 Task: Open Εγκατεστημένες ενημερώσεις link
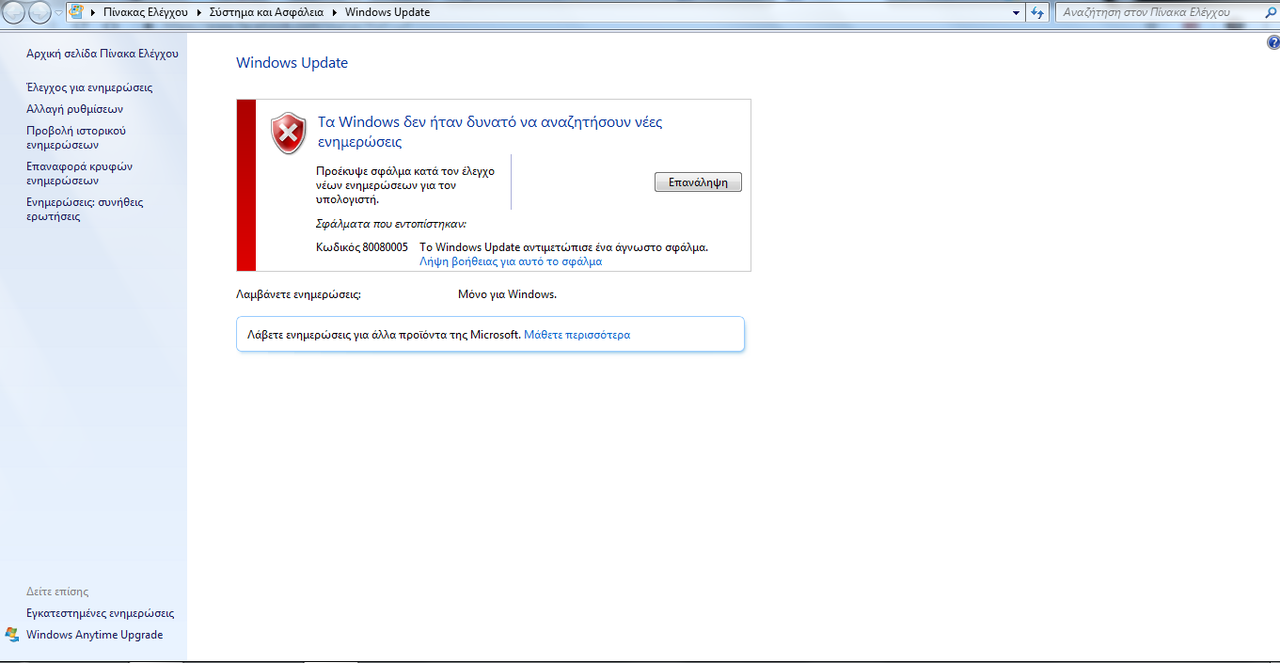pyautogui.click(x=100, y=614)
